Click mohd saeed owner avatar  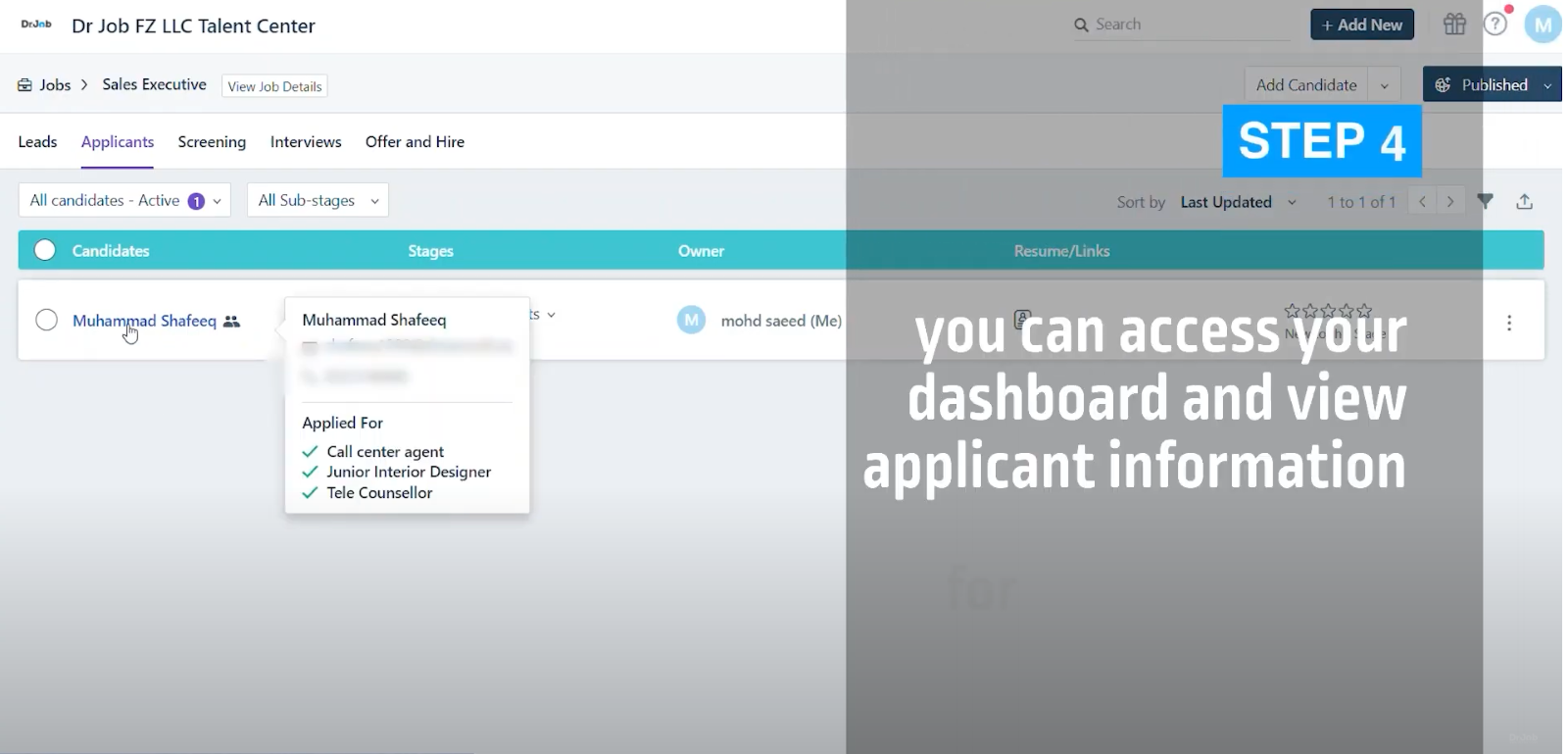click(x=691, y=321)
